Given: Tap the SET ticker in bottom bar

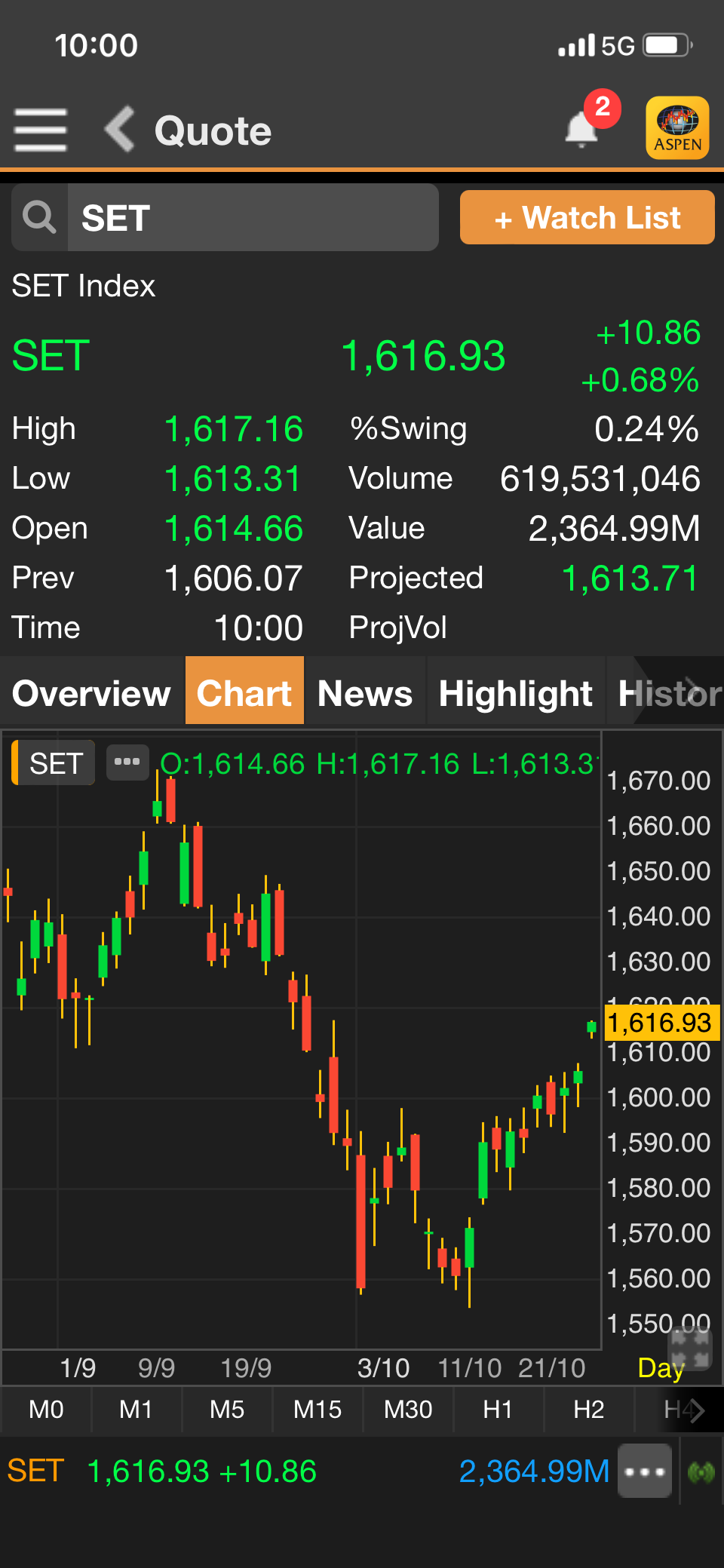Looking at the screenshot, I should 35,1471.
